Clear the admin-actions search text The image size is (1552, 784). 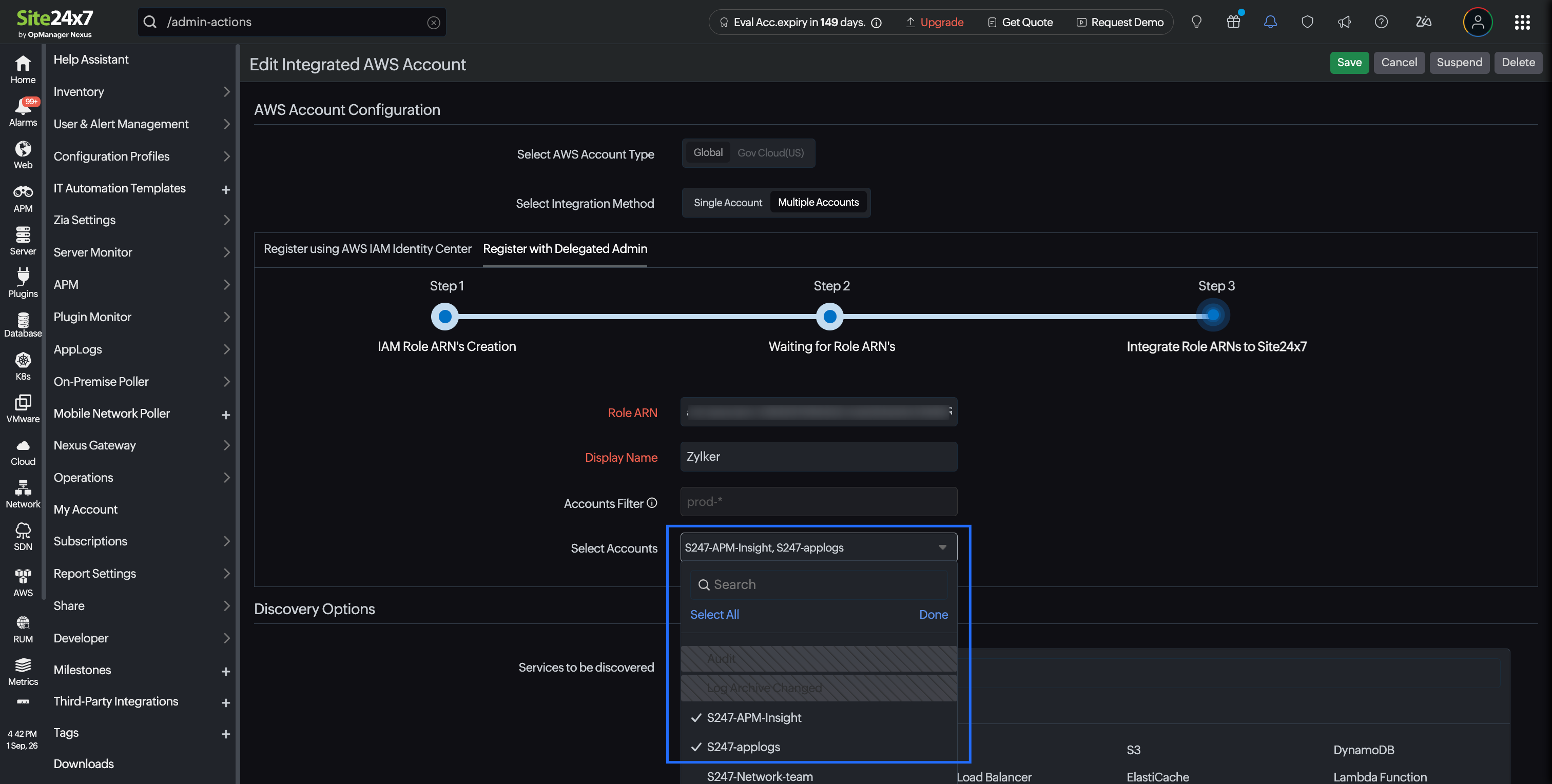tap(433, 22)
